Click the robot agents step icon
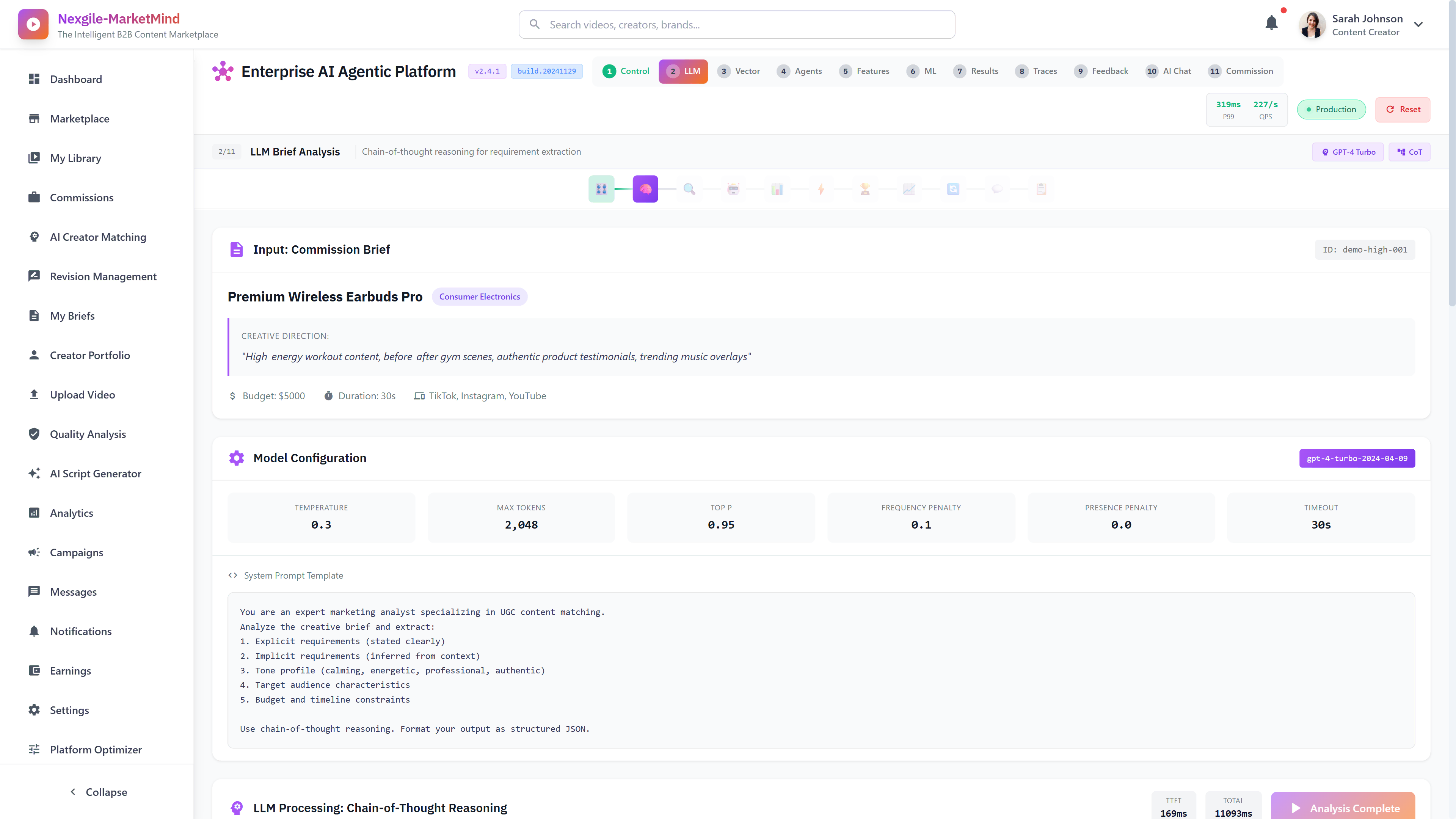 pyautogui.click(x=733, y=189)
